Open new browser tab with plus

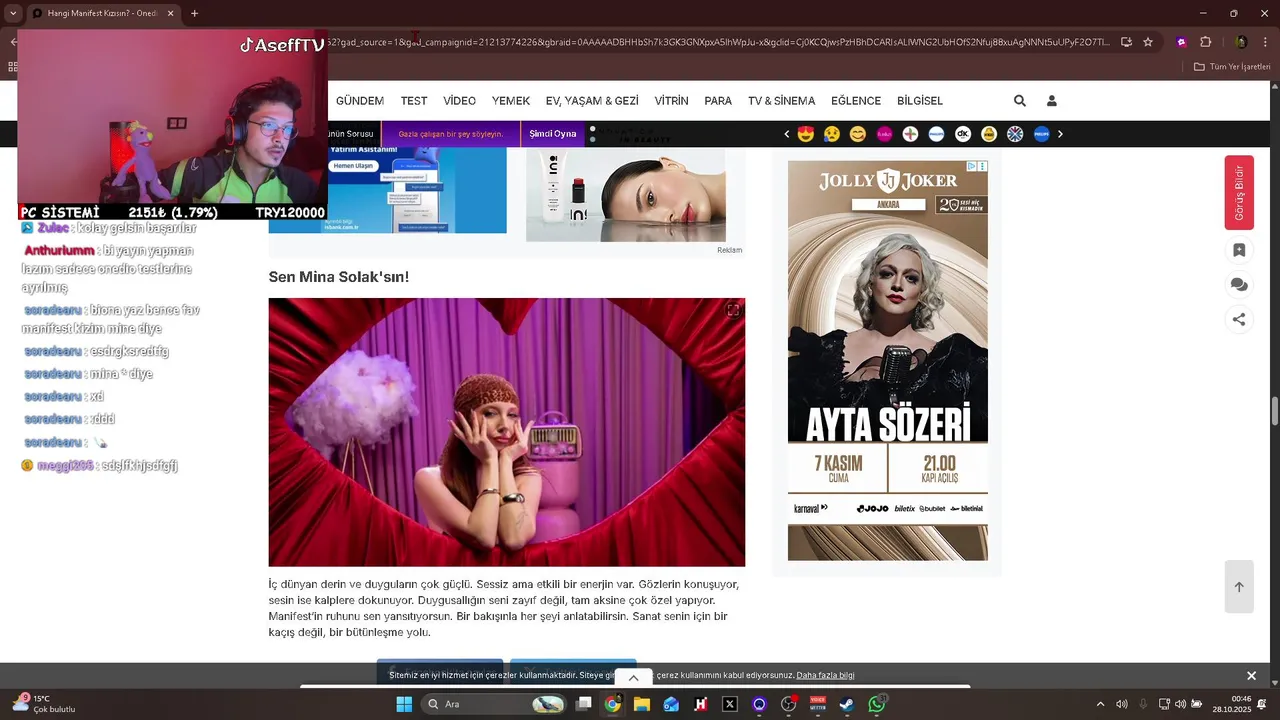coord(194,13)
